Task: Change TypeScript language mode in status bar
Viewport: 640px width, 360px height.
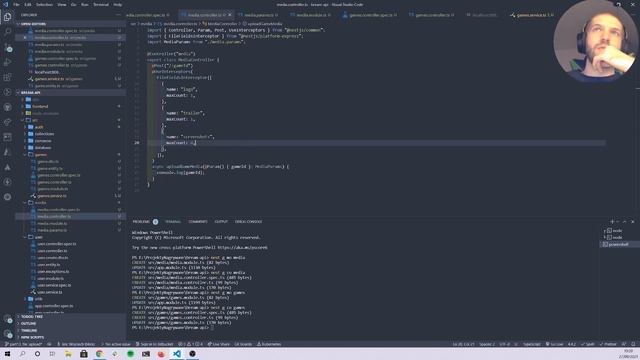Action: (x=531, y=344)
